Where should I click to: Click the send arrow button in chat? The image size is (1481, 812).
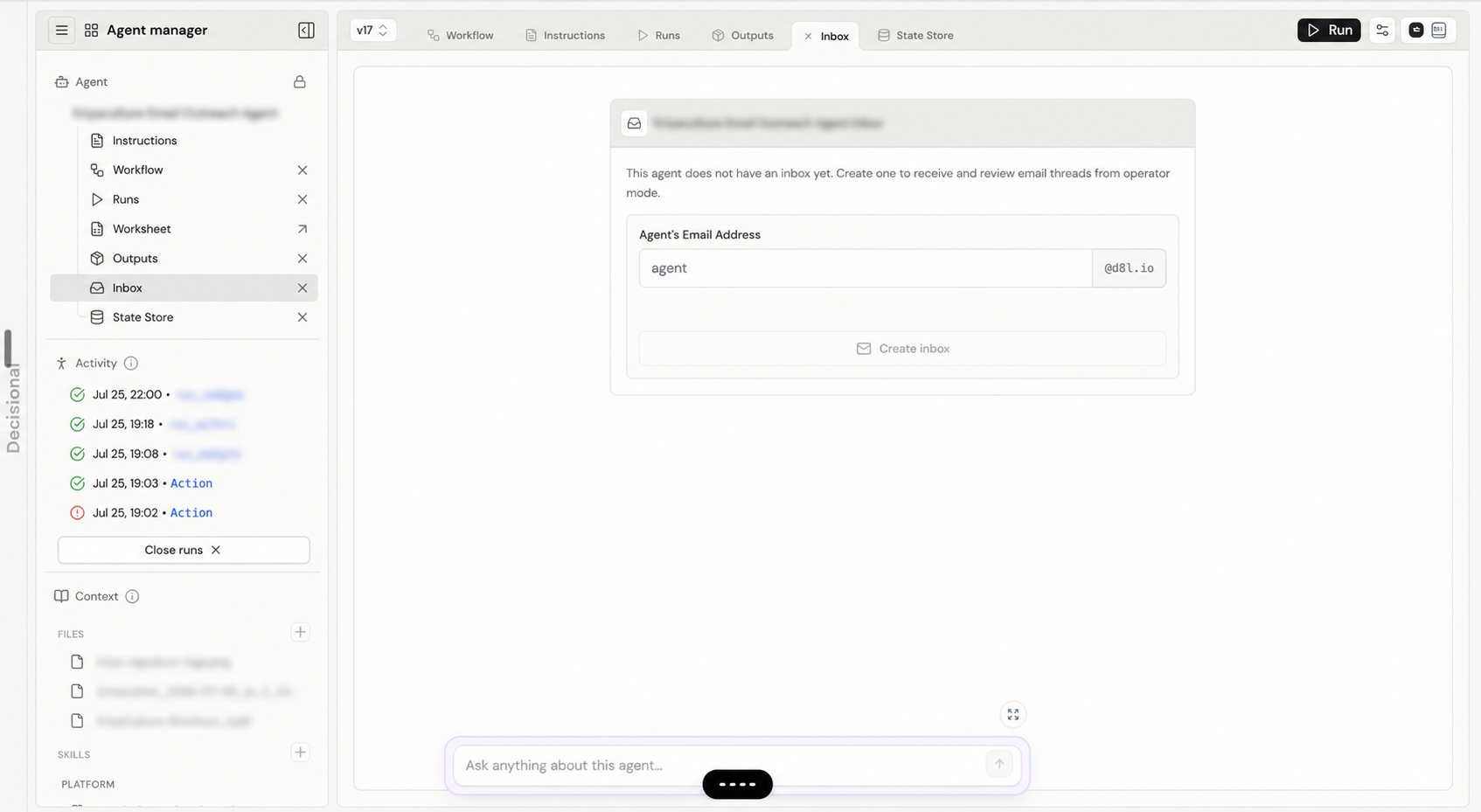pos(999,764)
